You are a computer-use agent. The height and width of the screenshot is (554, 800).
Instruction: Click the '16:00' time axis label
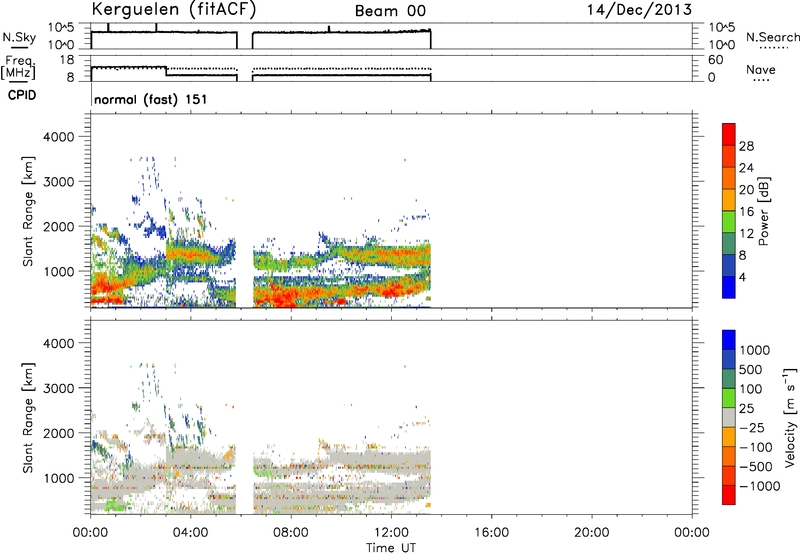(x=491, y=533)
